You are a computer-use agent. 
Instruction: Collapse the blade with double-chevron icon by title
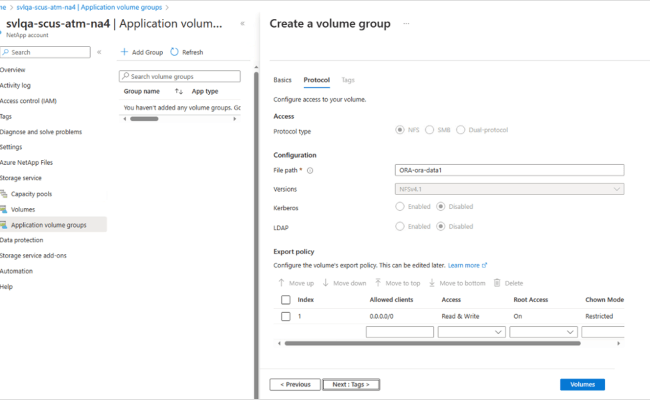(x=243, y=24)
